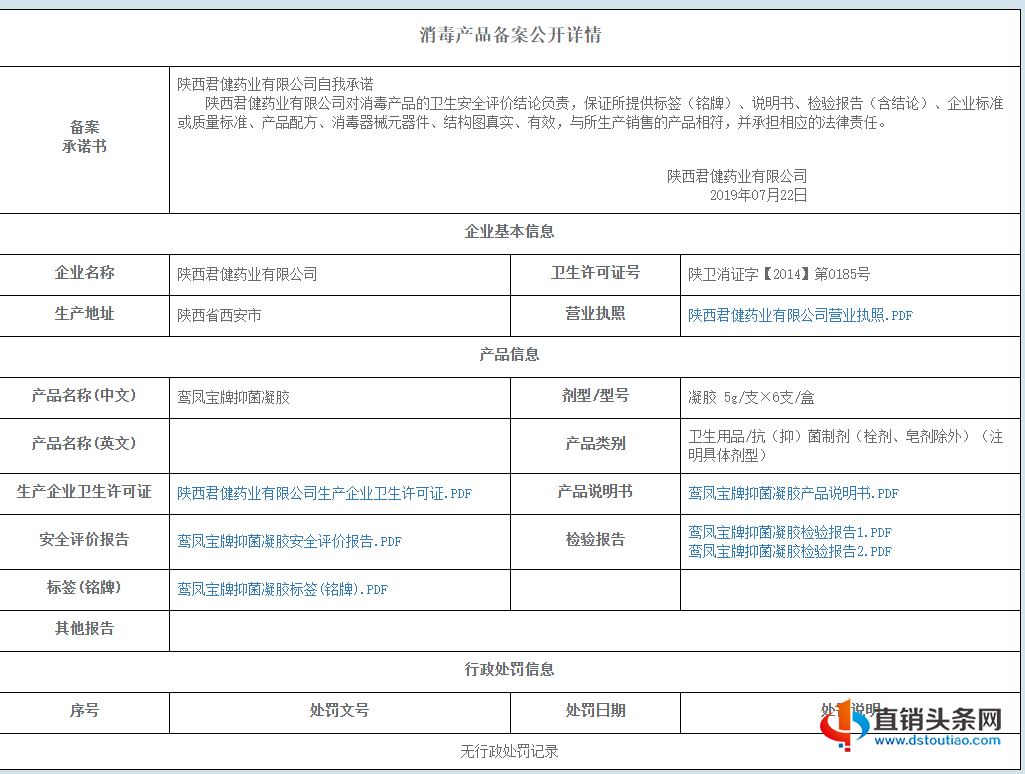Click the 处罚文号 column header
The width and height of the screenshot is (1025, 774).
pyautogui.click(x=339, y=711)
